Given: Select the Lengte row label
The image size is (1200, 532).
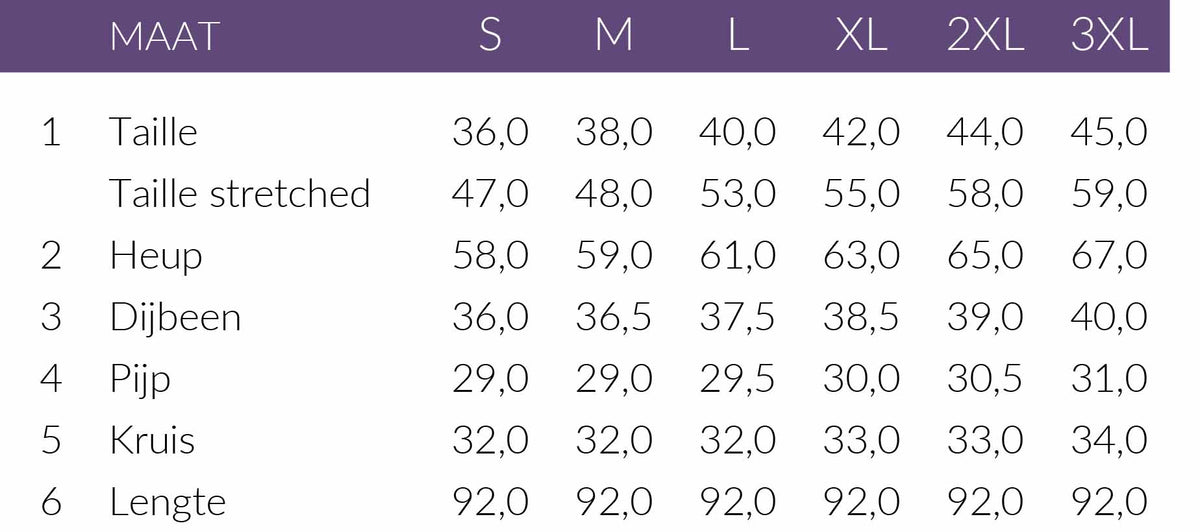Looking at the screenshot, I should click(x=168, y=502).
